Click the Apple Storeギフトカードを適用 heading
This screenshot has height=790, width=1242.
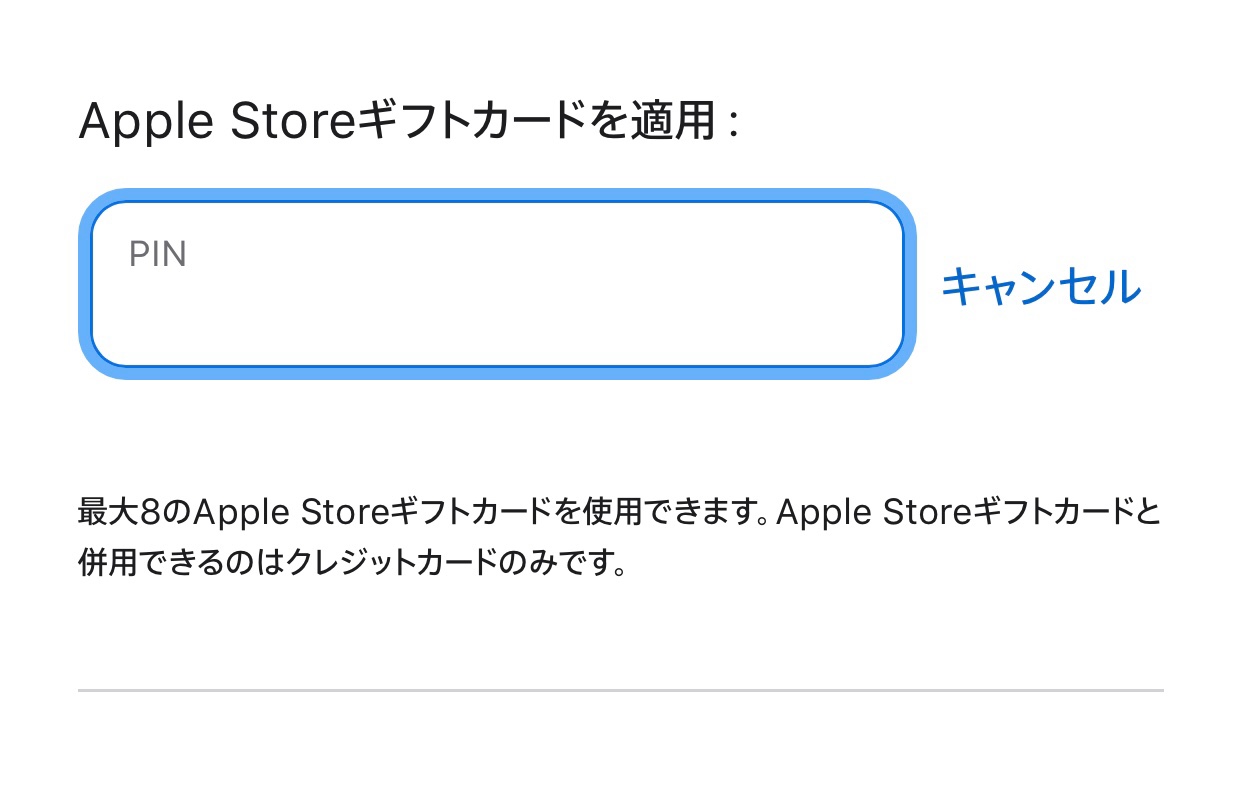(408, 123)
